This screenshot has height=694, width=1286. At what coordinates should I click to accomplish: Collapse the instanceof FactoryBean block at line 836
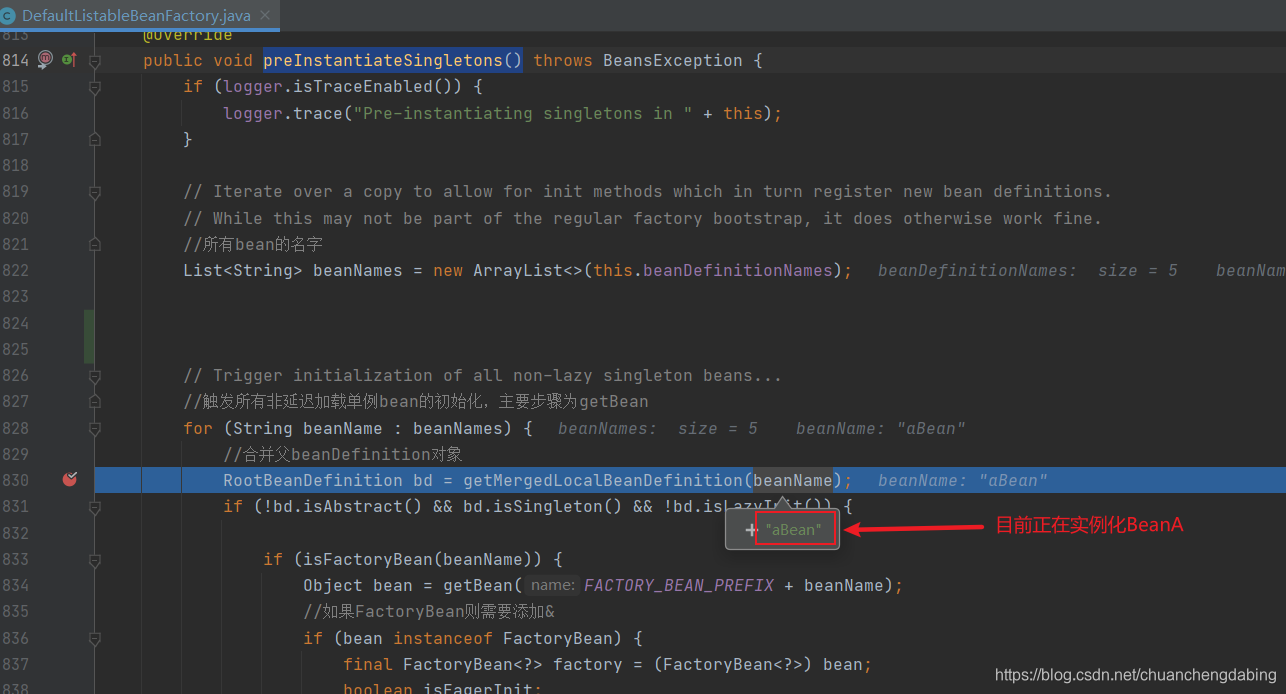pos(95,638)
